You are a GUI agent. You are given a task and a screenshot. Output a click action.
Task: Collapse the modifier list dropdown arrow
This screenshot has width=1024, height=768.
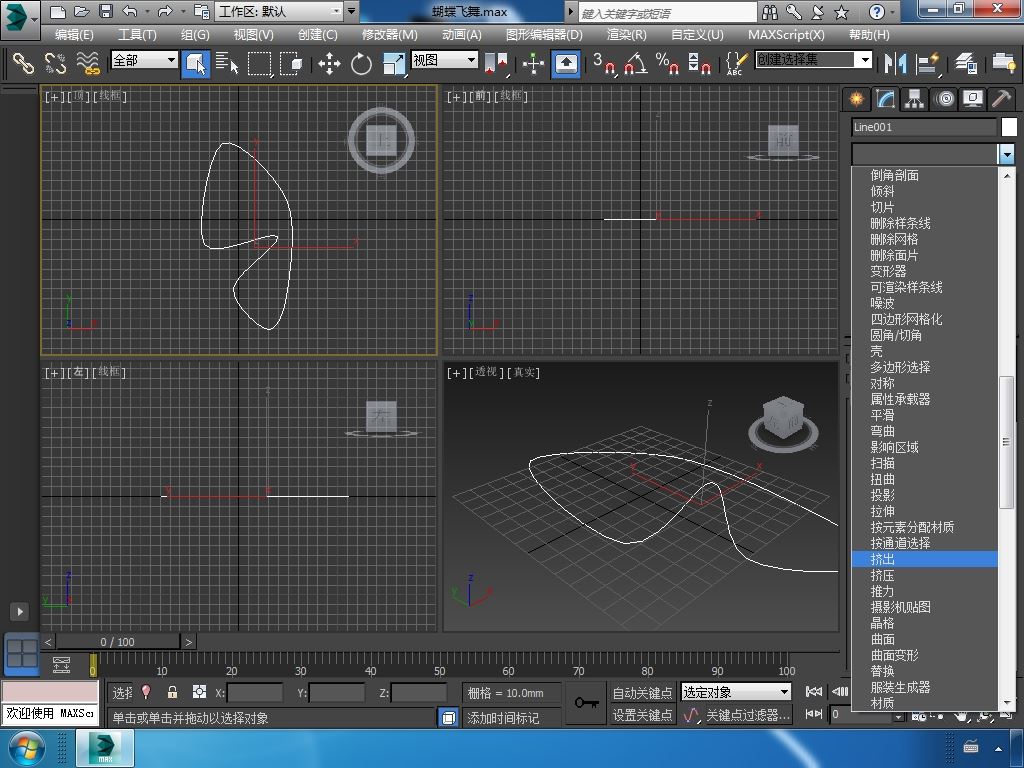[x=1006, y=155]
